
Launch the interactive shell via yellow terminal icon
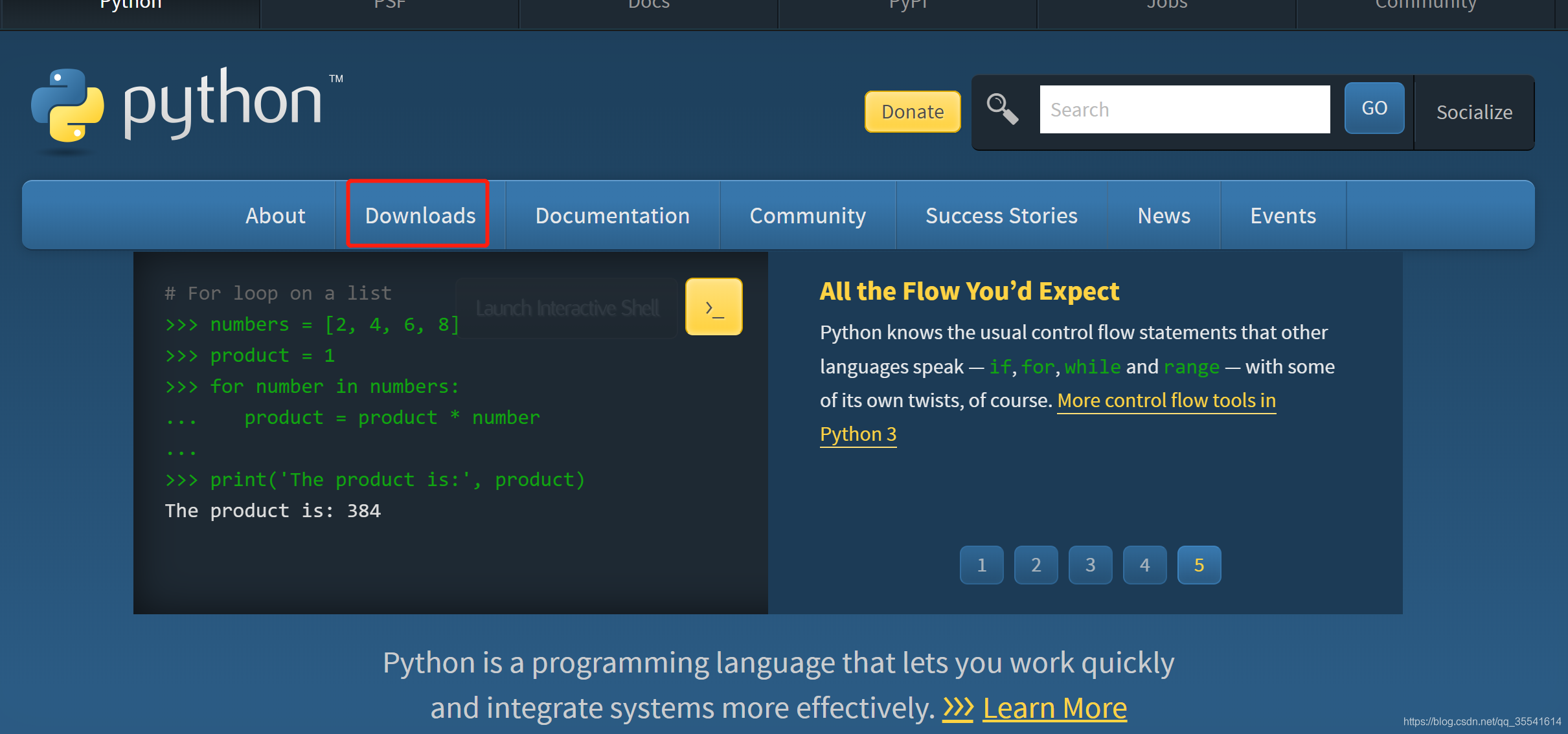(714, 307)
